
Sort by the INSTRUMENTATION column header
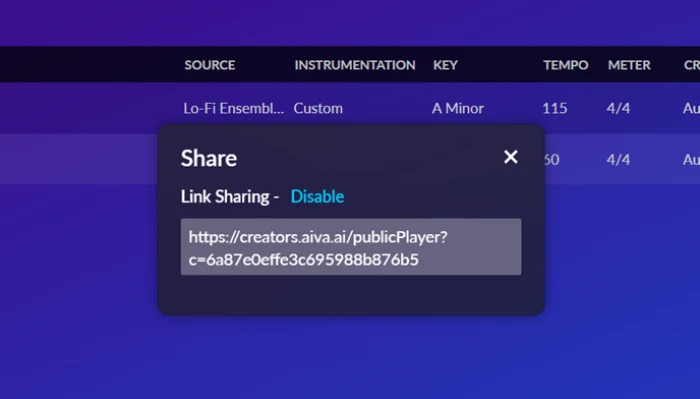tap(355, 65)
